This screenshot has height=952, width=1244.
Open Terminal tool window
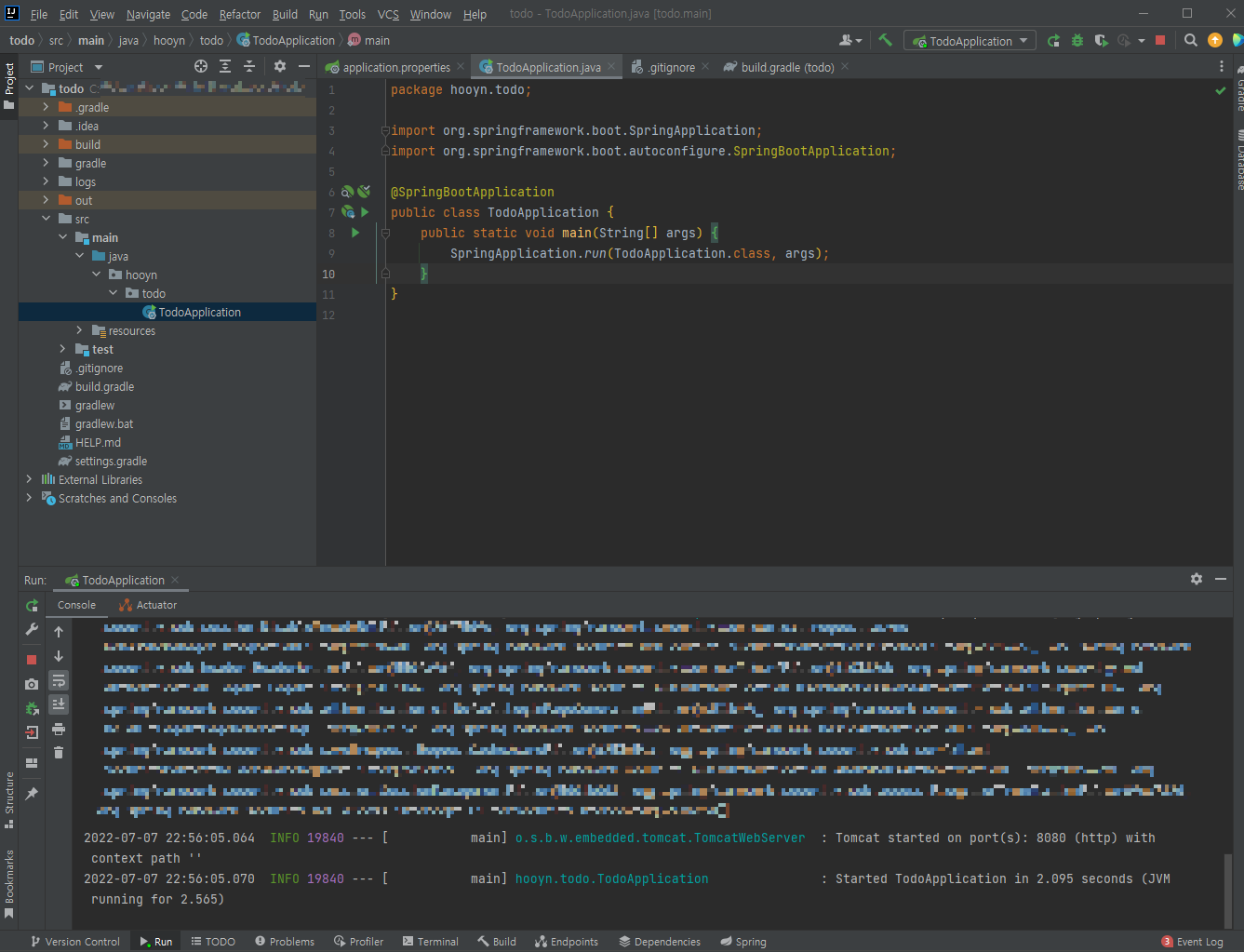point(431,942)
